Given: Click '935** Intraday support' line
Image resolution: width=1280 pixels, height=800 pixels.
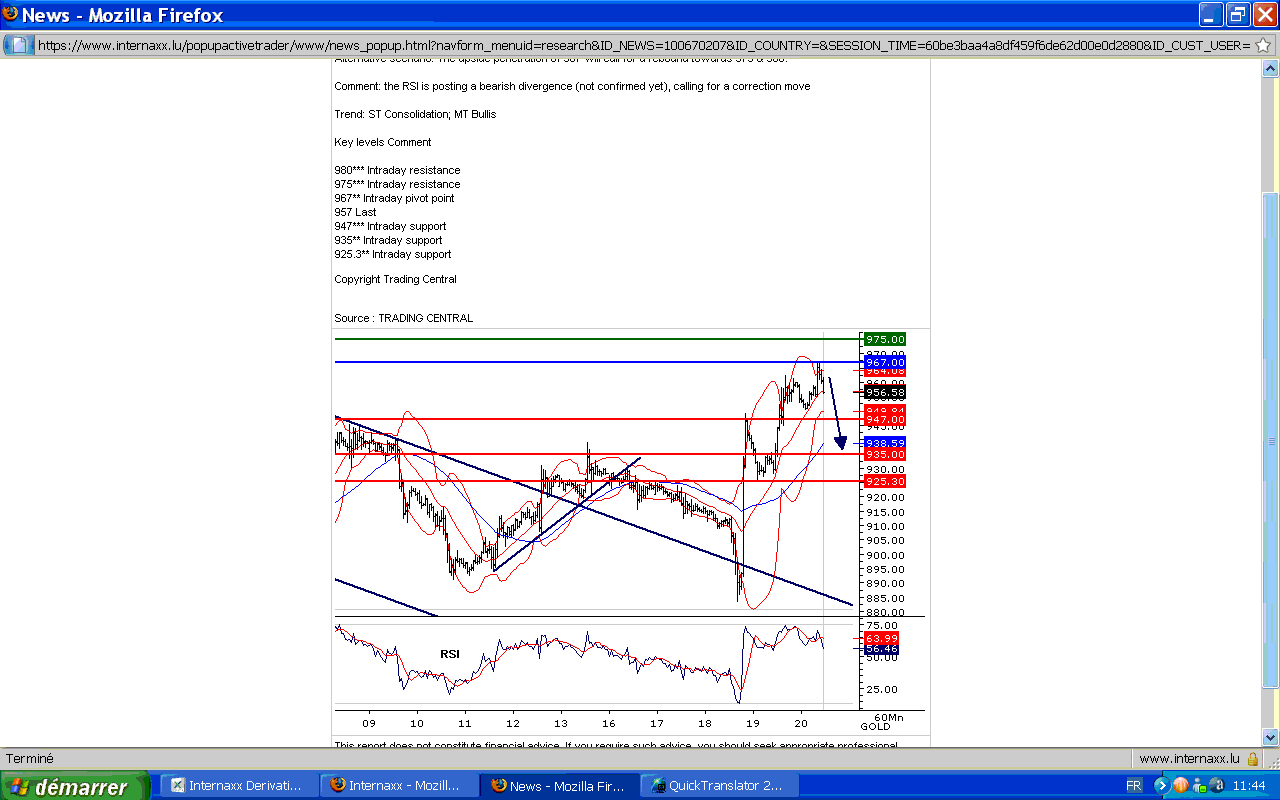Looking at the screenshot, I should tap(388, 240).
